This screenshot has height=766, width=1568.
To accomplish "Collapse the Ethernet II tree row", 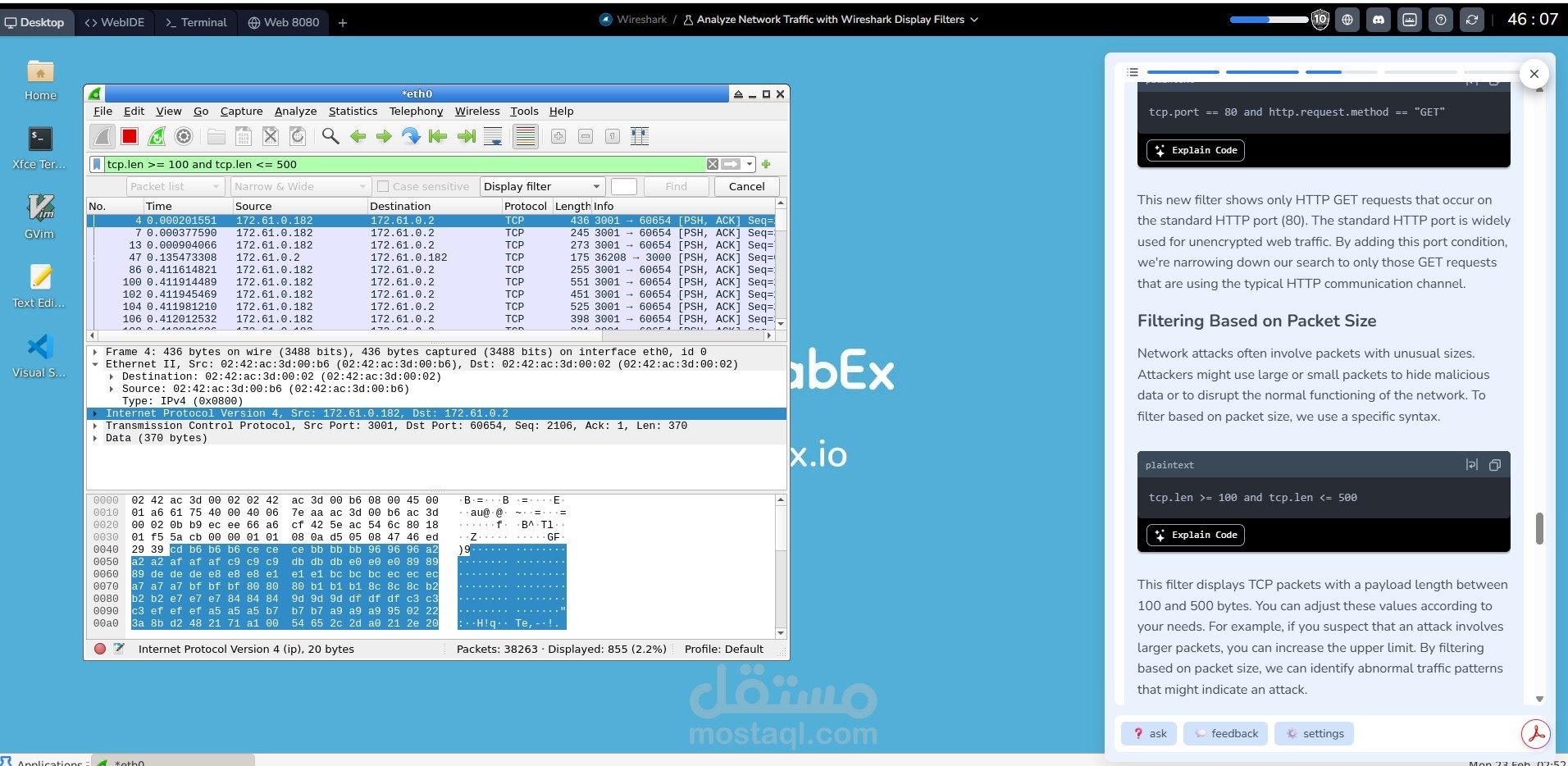I will 96,364.
